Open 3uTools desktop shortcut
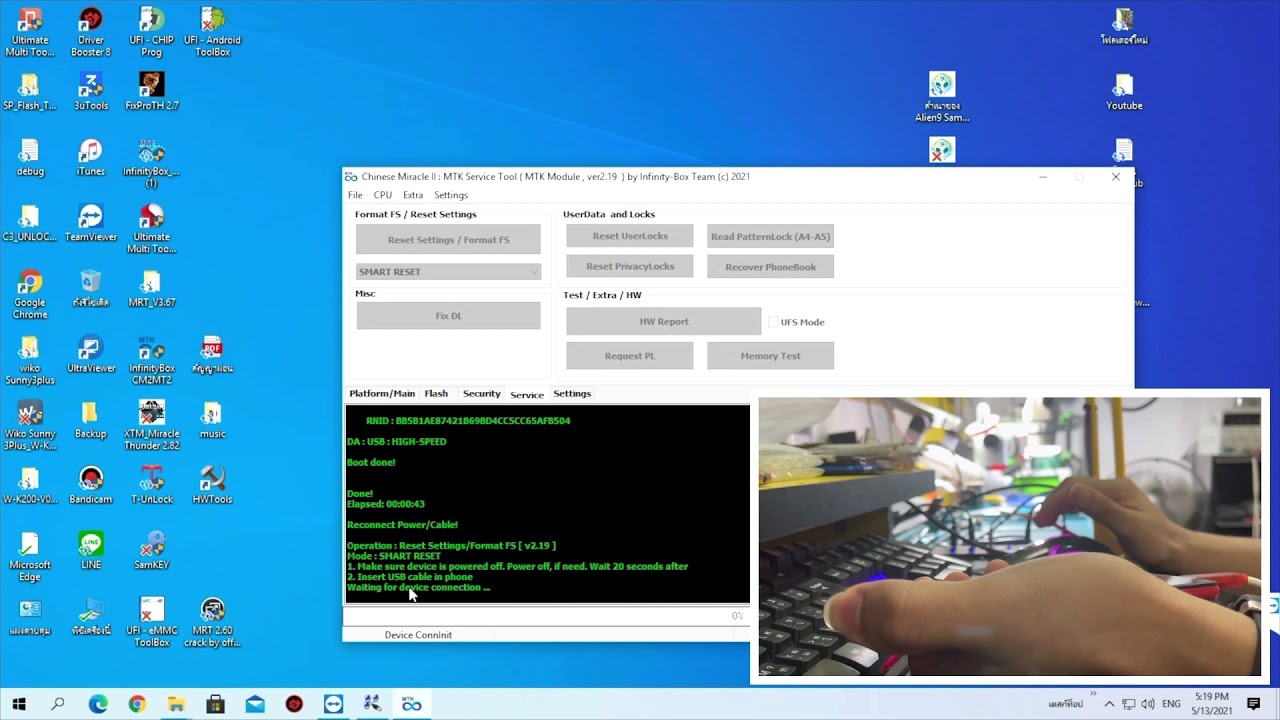Screen dimensions: 1280x720 pos(91,91)
